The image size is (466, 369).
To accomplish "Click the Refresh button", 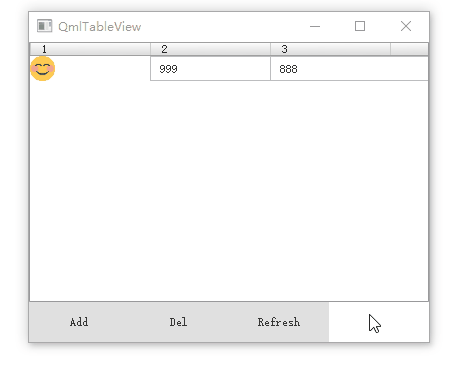I will (279, 322).
